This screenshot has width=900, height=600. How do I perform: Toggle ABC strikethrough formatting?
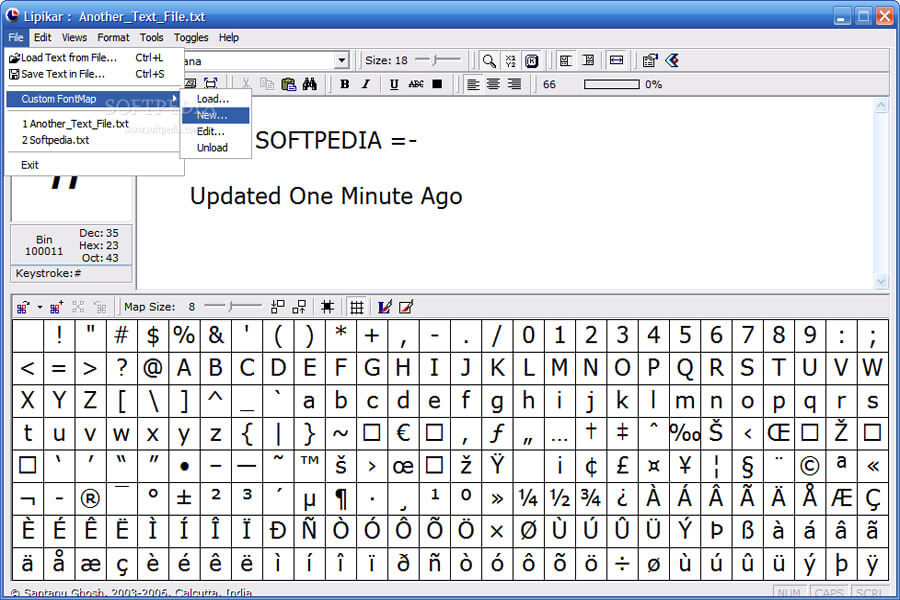tap(416, 84)
